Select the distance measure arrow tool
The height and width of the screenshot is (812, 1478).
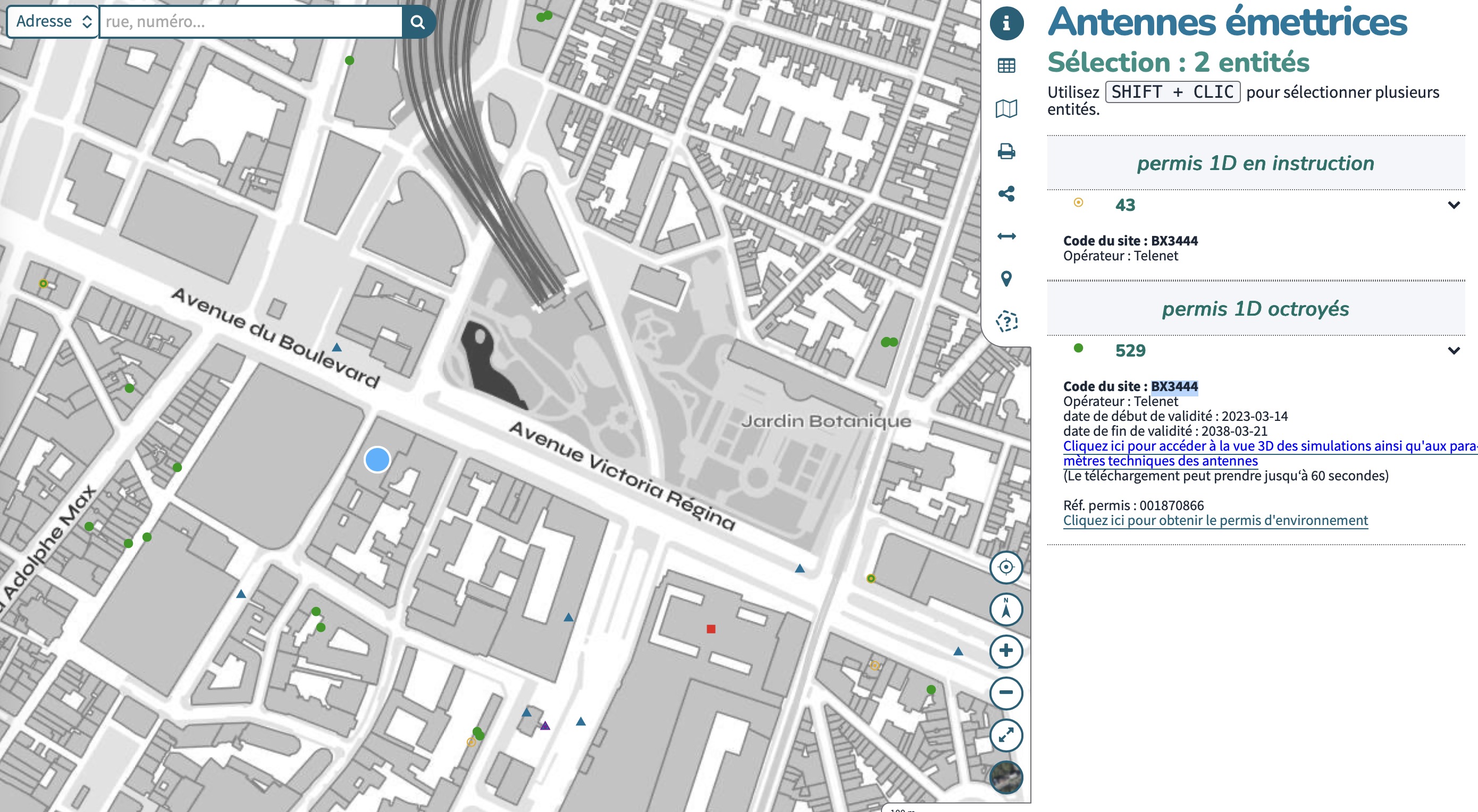tap(1006, 236)
